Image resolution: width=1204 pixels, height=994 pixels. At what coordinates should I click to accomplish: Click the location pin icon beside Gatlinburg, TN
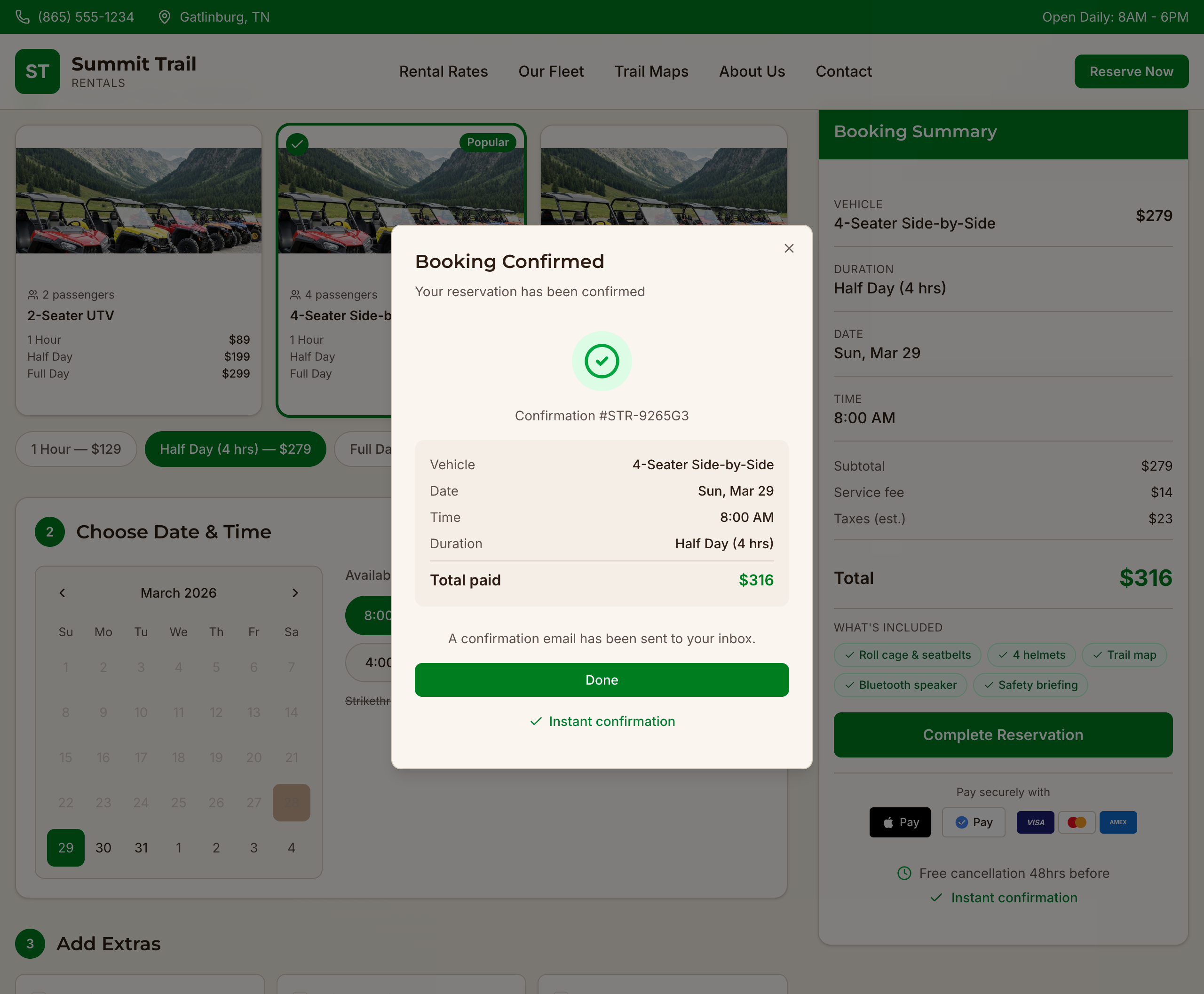(165, 17)
